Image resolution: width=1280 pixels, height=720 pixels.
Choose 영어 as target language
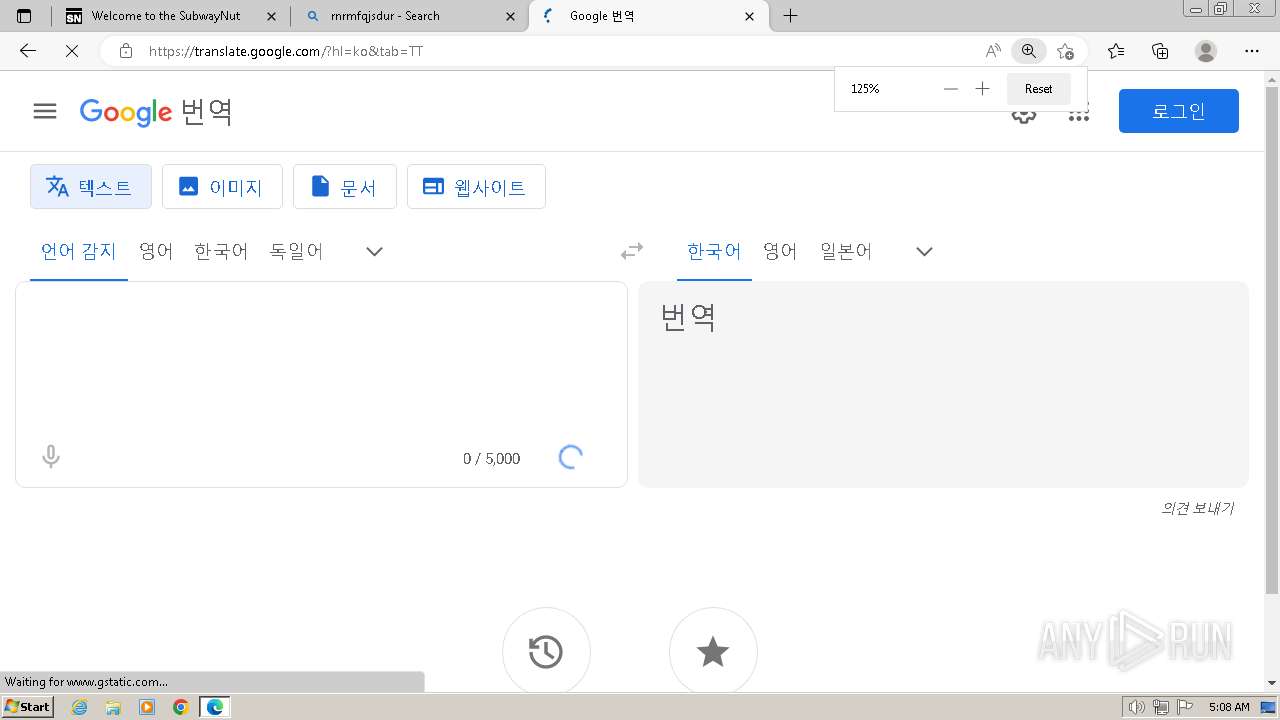[780, 251]
